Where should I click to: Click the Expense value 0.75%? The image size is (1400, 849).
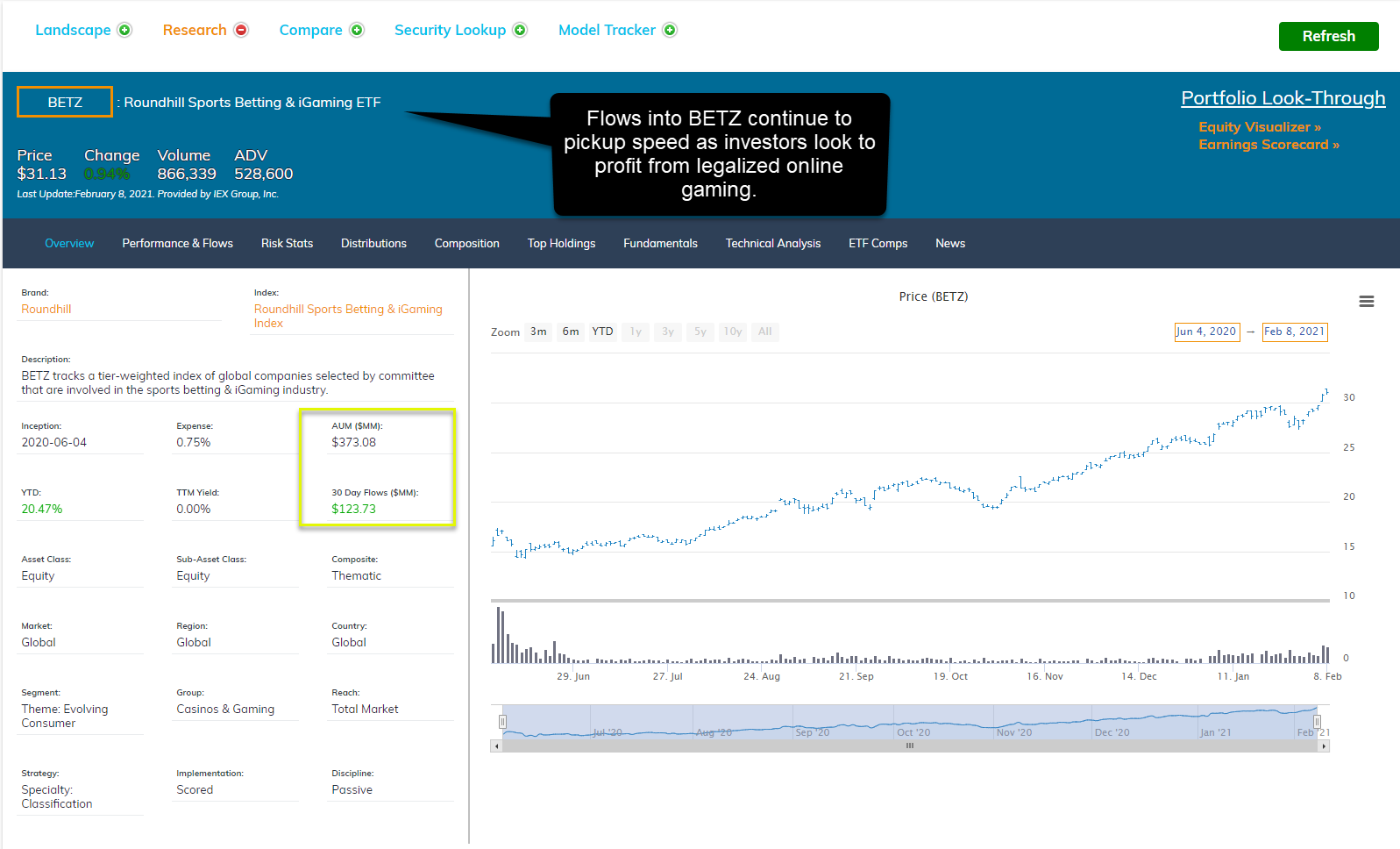click(194, 443)
